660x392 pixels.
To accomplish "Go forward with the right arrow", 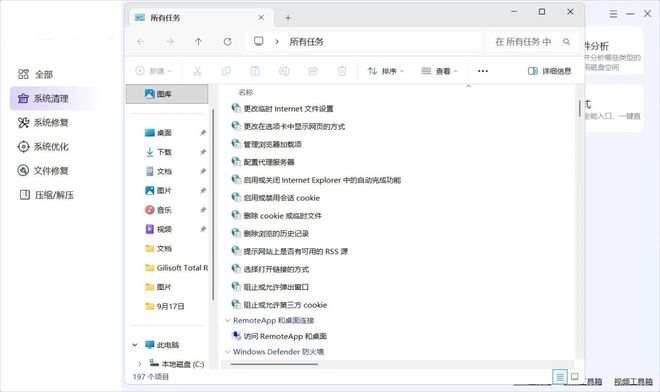I will click(170, 42).
